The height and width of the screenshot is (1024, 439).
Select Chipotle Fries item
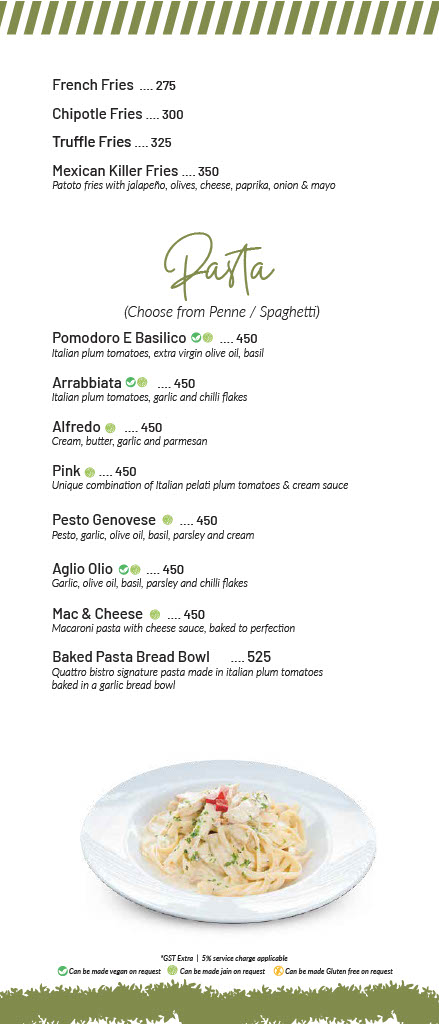[x=118, y=114]
